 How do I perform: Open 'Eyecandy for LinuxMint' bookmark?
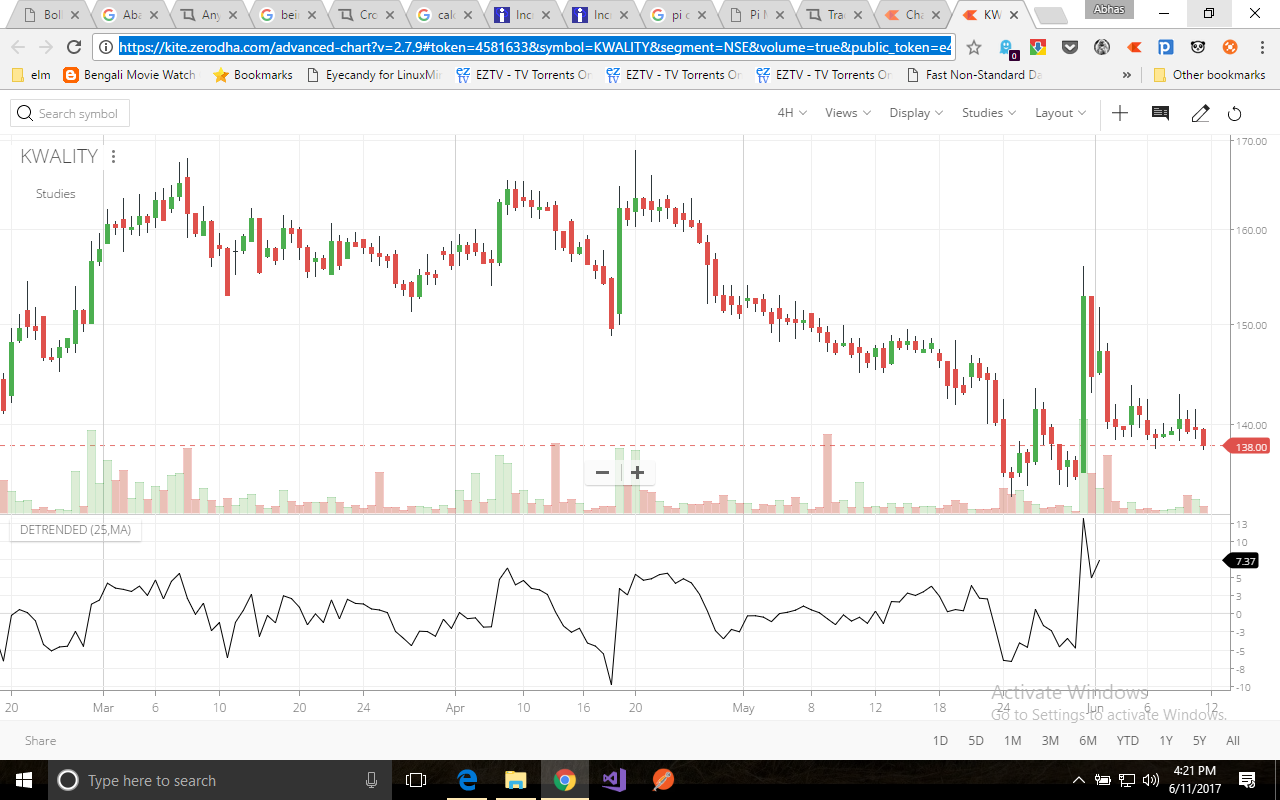click(374, 75)
